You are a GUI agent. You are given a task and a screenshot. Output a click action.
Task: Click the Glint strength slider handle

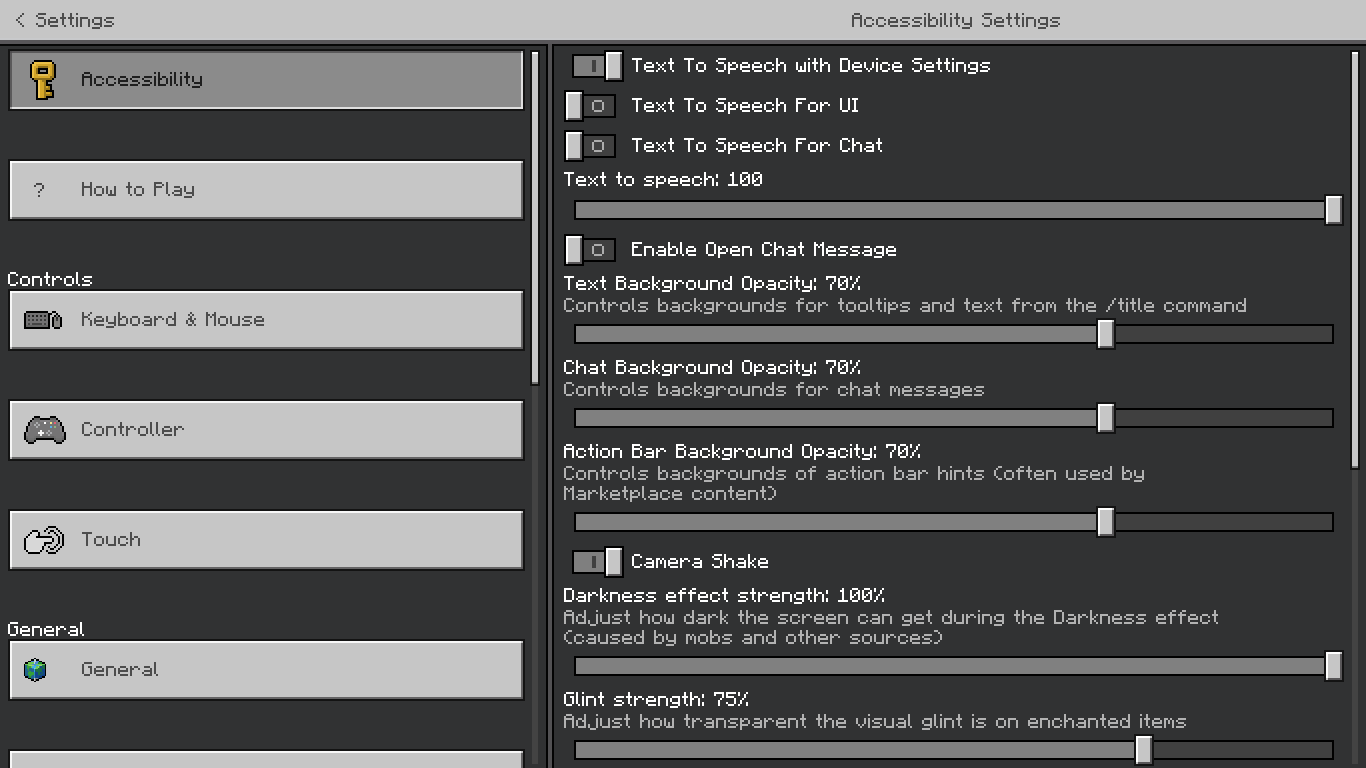(1143, 750)
